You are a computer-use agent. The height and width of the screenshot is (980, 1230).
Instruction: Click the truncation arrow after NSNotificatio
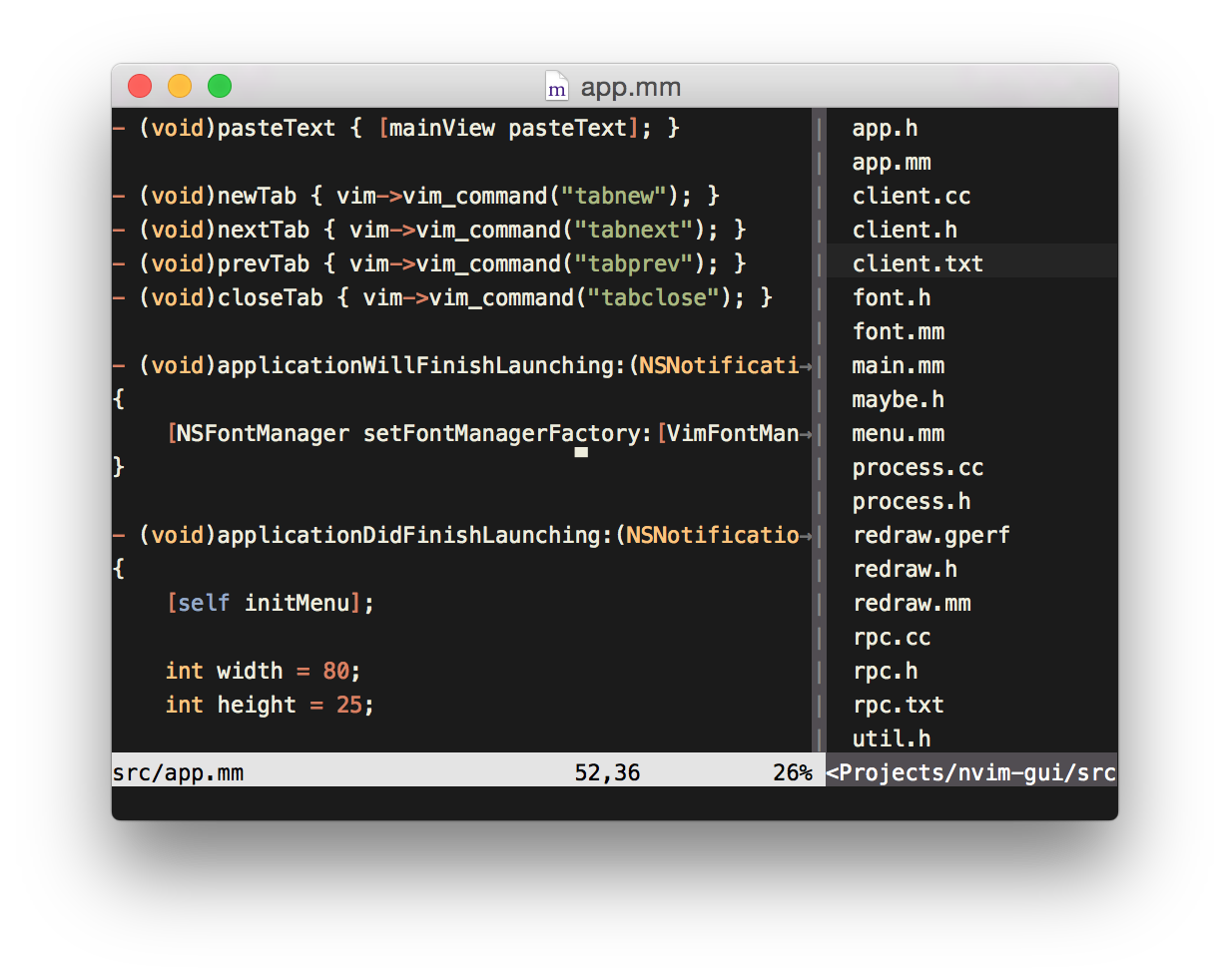(807, 536)
